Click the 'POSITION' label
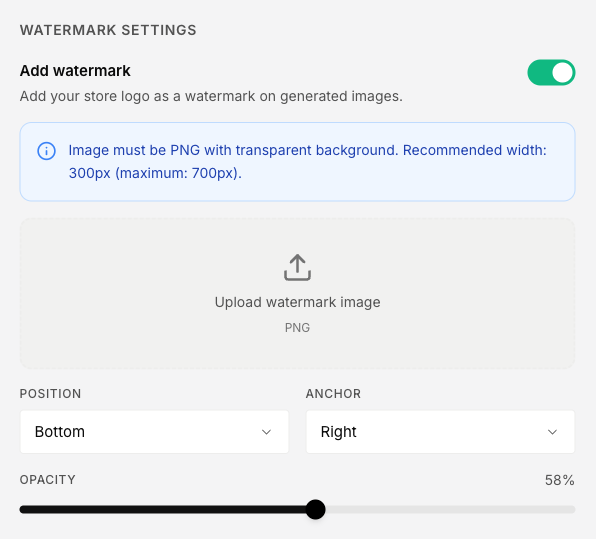The height and width of the screenshot is (539, 596). pyautogui.click(x=50, y=393)
